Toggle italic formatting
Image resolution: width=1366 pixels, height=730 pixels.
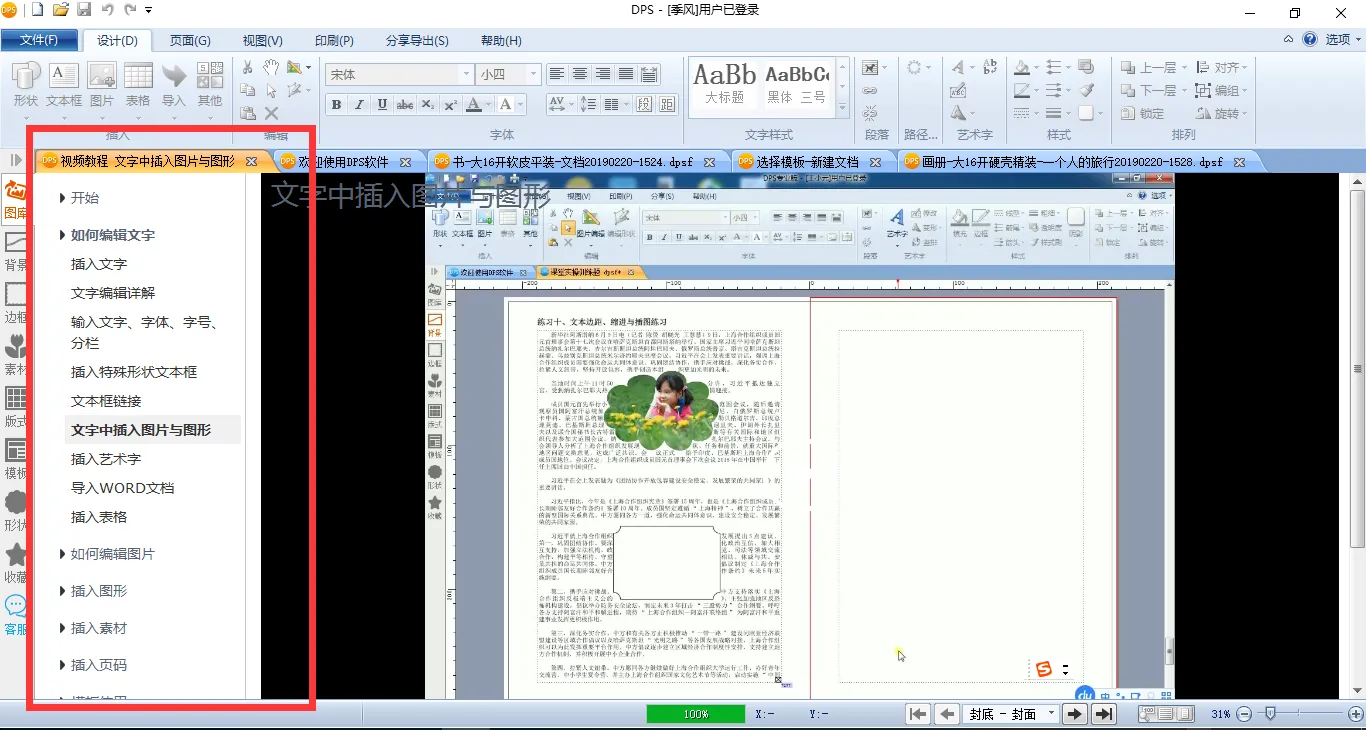pyautogui.click(x=359, y=105)
